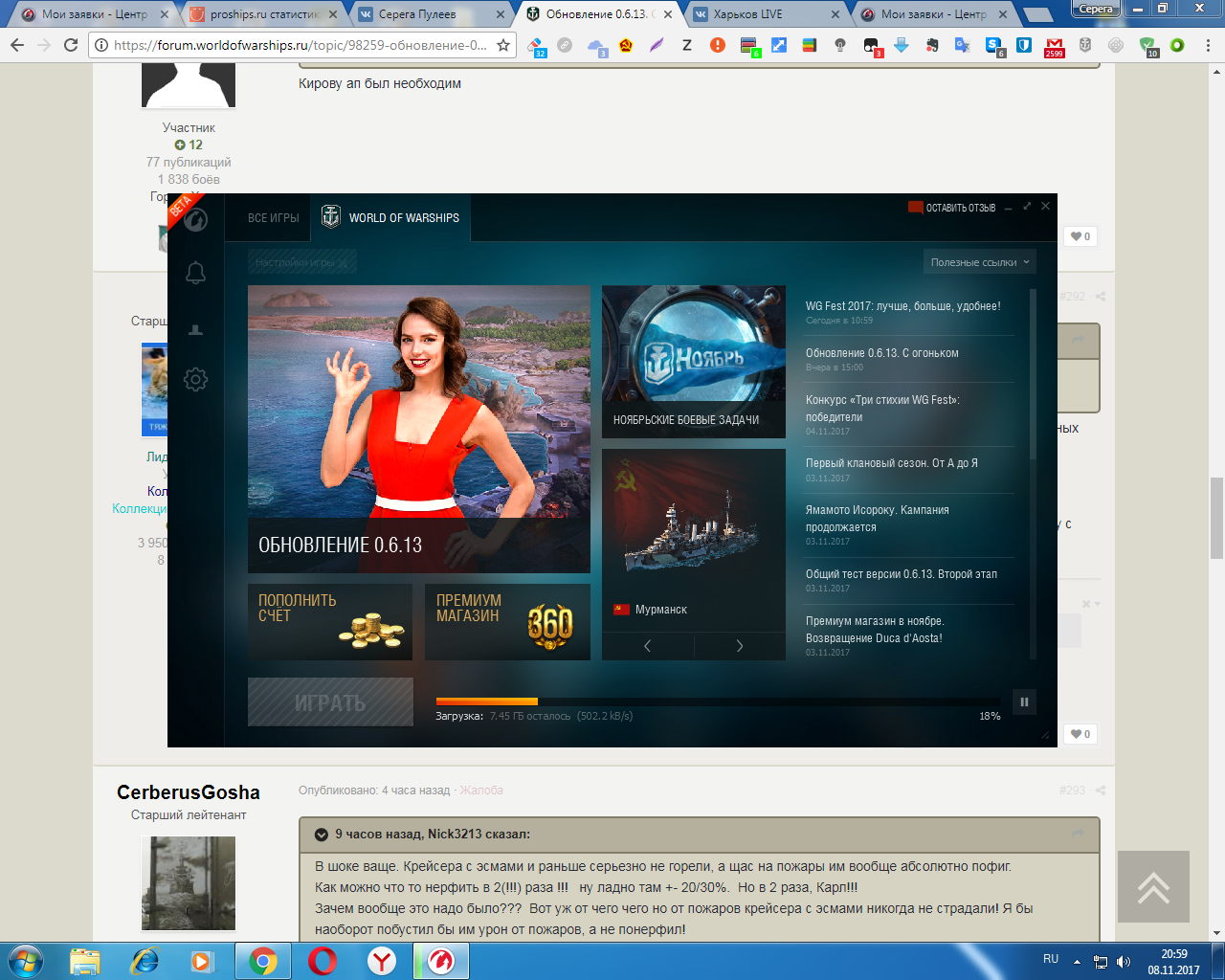Click browser page vertical scrollbar
Screen dimensions: 1225x980
coord(1217,518)
